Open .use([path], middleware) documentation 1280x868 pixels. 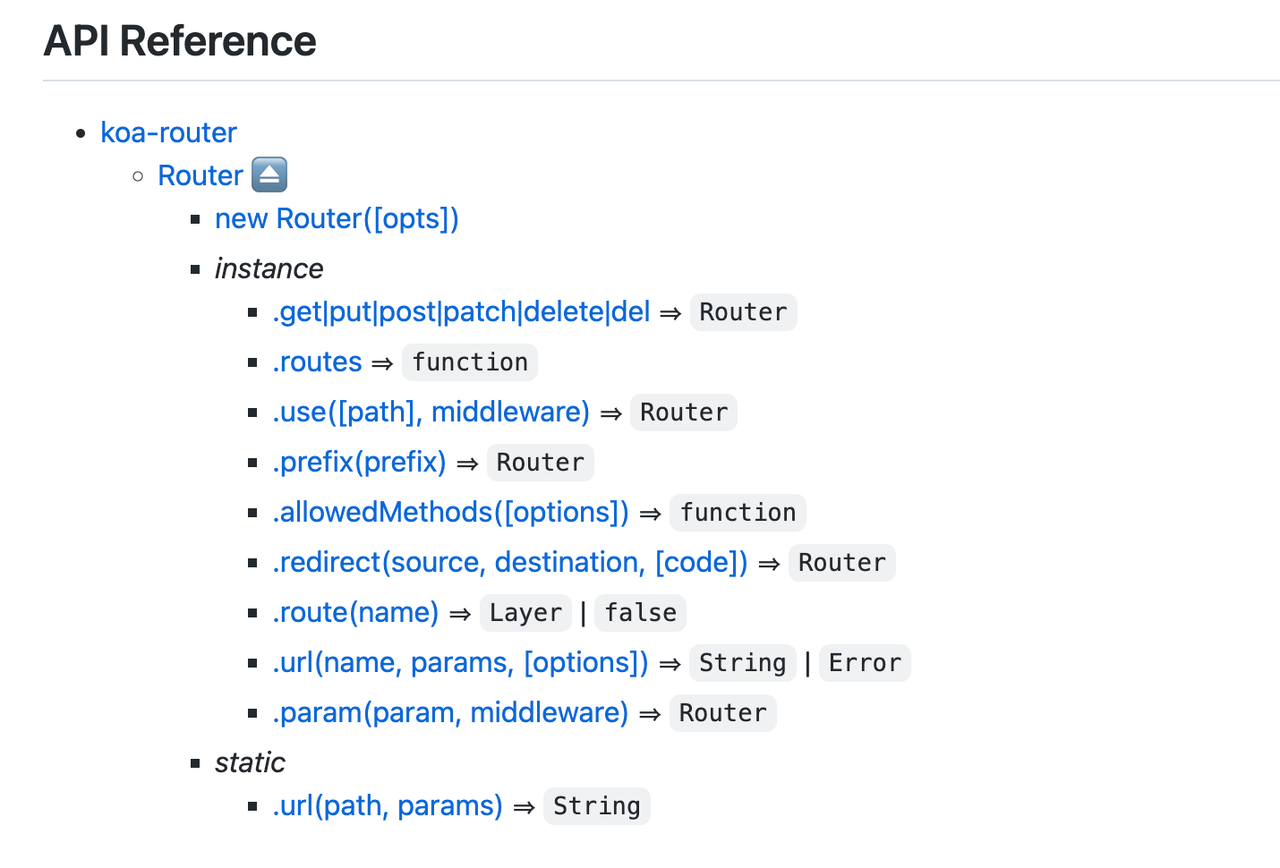click(x=431, y=412)
